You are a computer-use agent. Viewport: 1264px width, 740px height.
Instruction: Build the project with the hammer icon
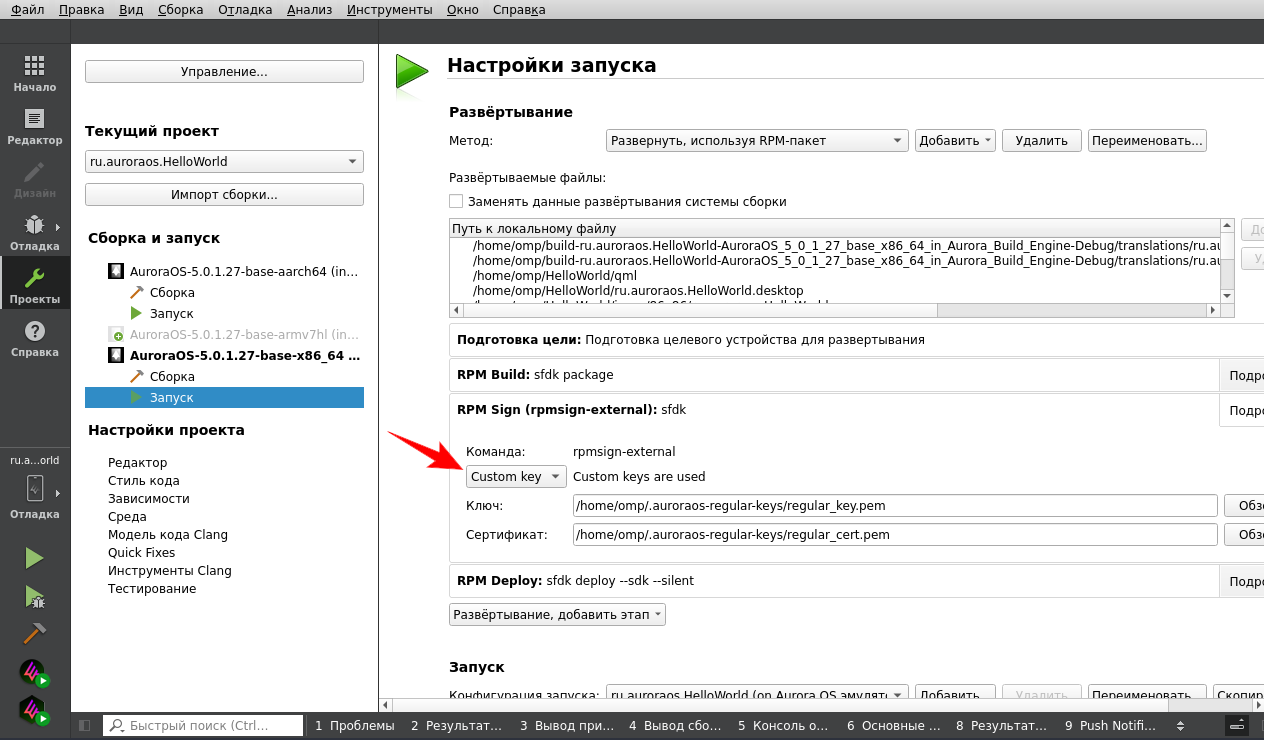35,634
